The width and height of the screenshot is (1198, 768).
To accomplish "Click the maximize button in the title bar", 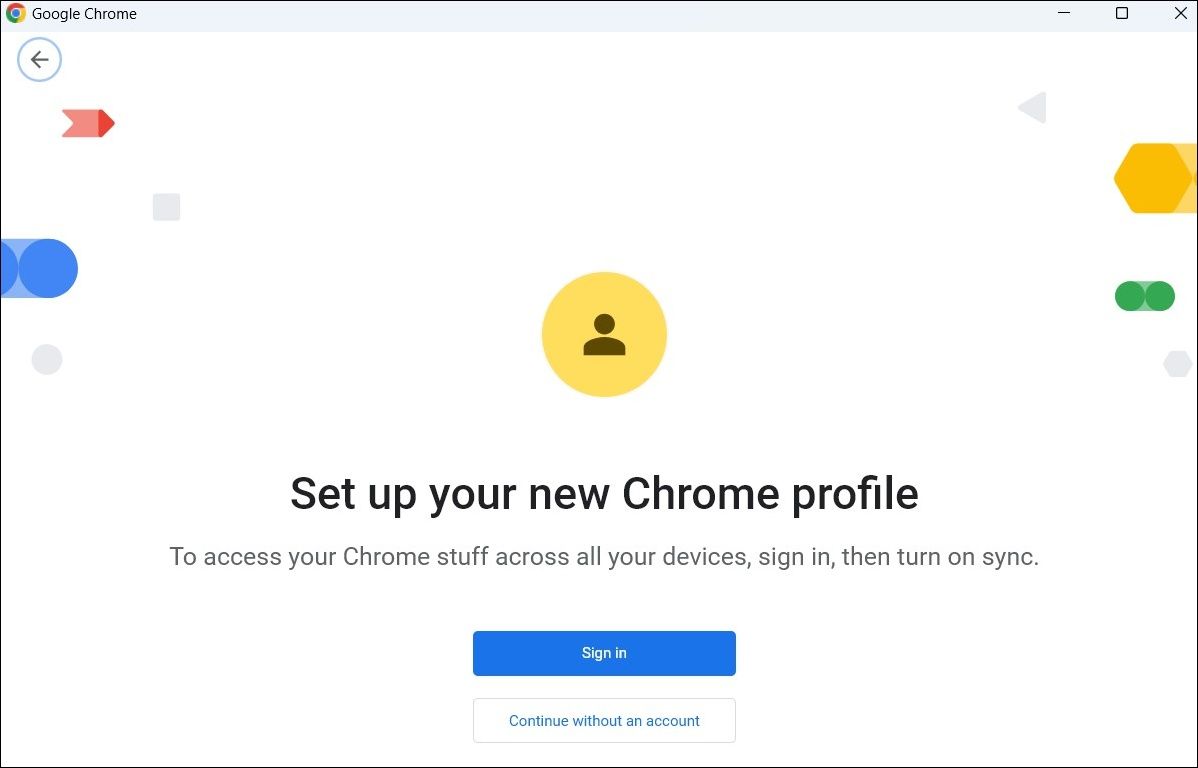I will point(1122,13).
